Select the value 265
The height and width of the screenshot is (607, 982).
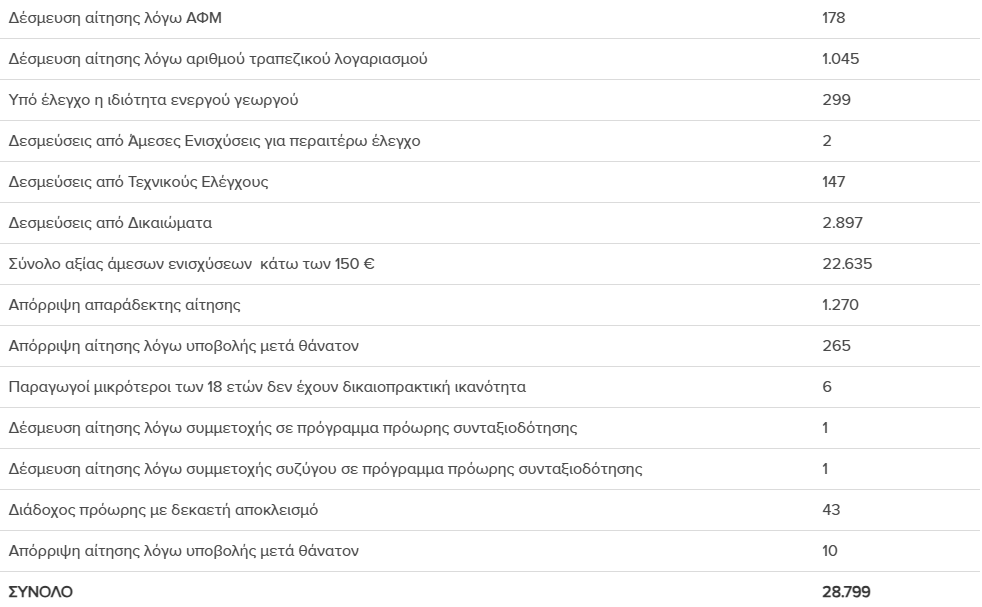point(836,346)
